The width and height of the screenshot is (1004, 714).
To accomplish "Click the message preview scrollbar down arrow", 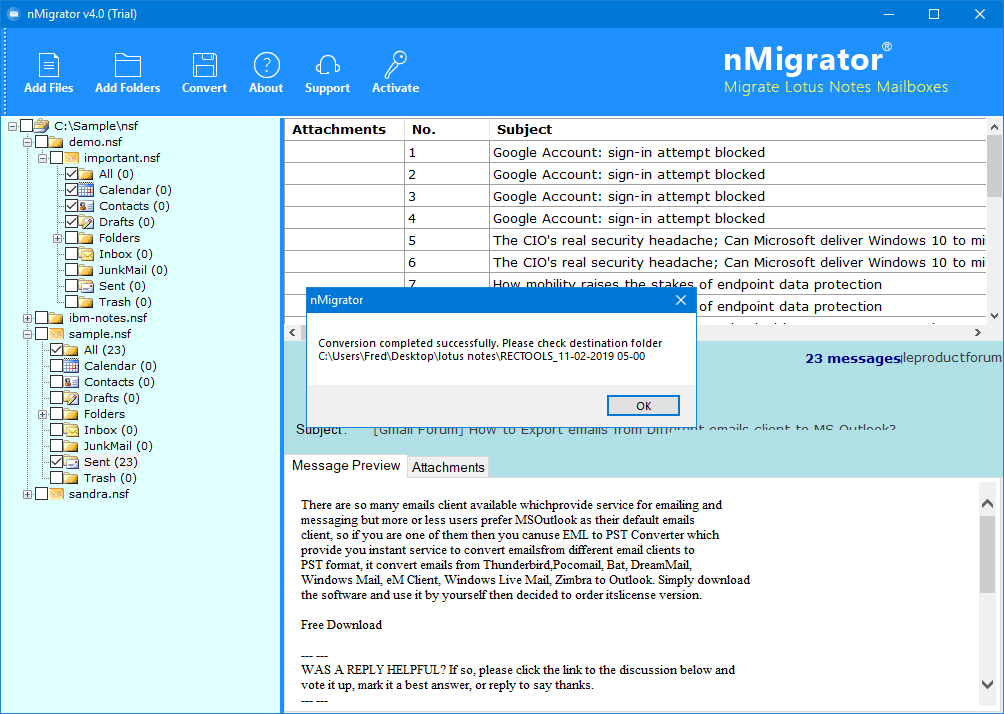I will point(987,684).
